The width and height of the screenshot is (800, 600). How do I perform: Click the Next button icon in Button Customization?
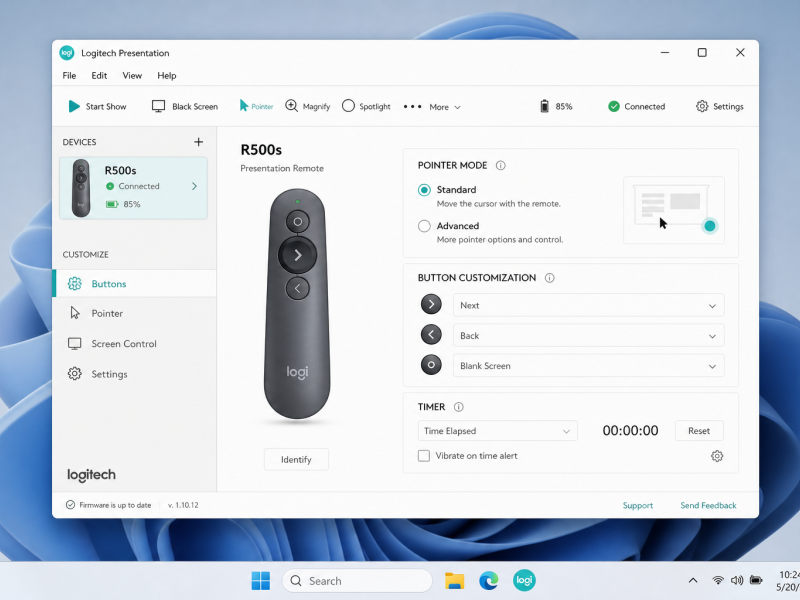(431, 304)
